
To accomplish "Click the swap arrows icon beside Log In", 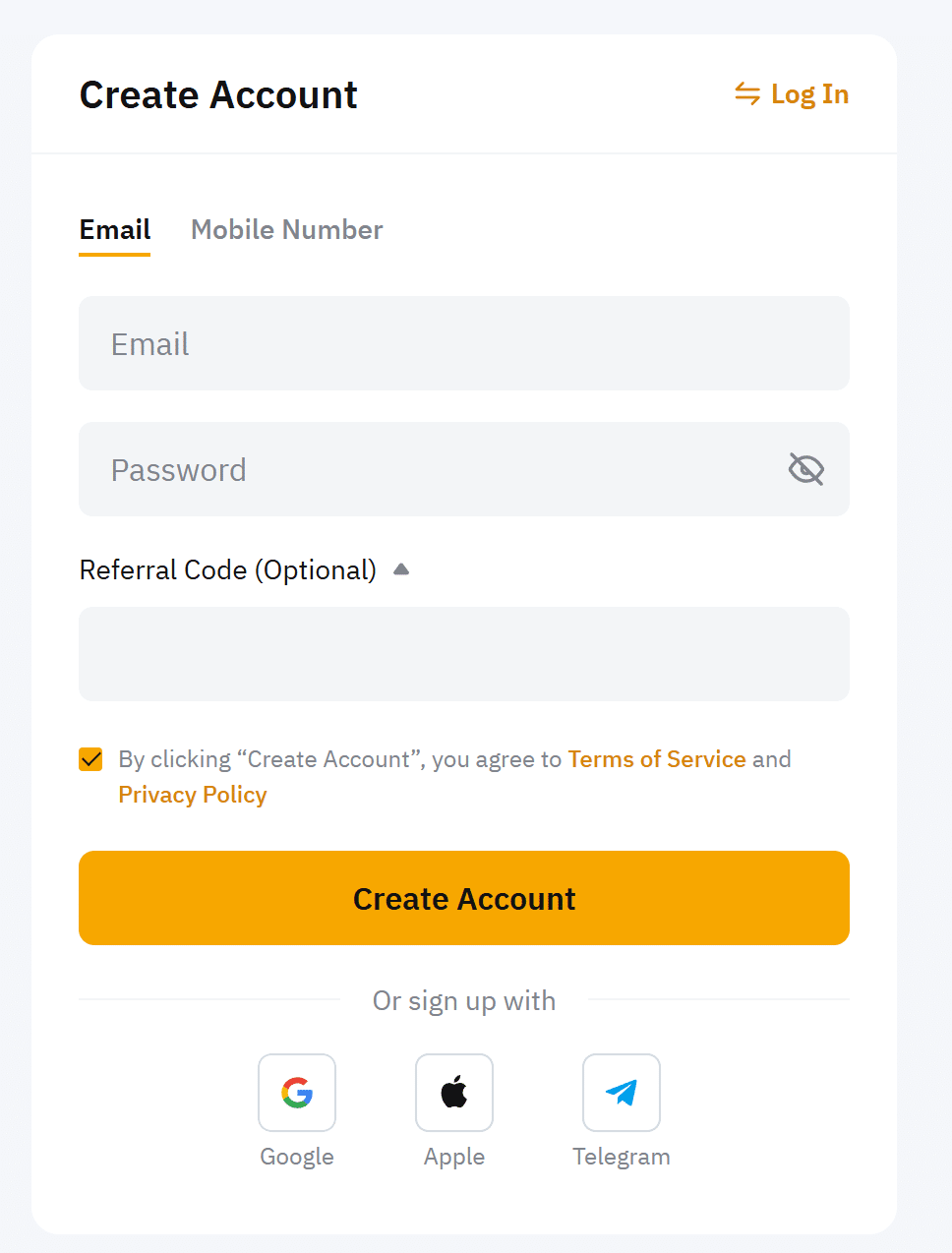I will (747, 94).
